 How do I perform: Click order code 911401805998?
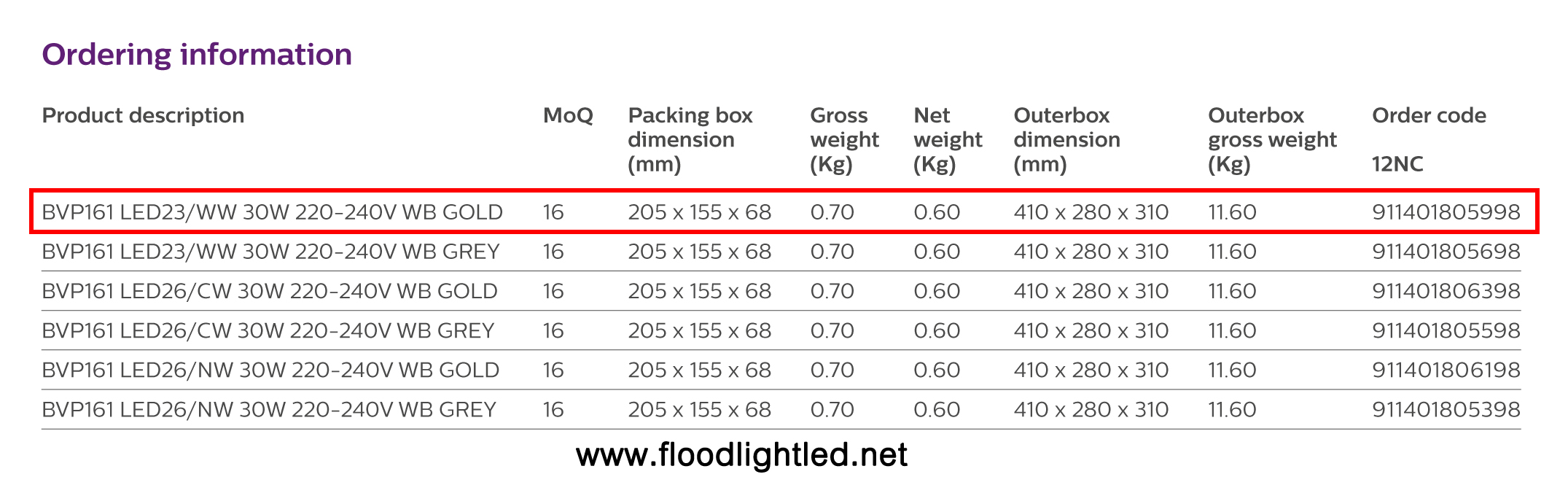(x=1446, y=212)
